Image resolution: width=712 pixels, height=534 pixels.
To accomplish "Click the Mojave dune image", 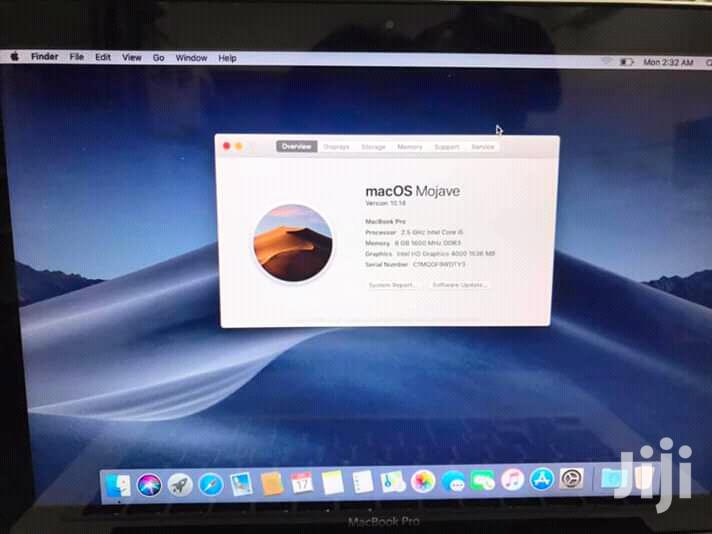I will pyautogui.click(x=293, y=243).
